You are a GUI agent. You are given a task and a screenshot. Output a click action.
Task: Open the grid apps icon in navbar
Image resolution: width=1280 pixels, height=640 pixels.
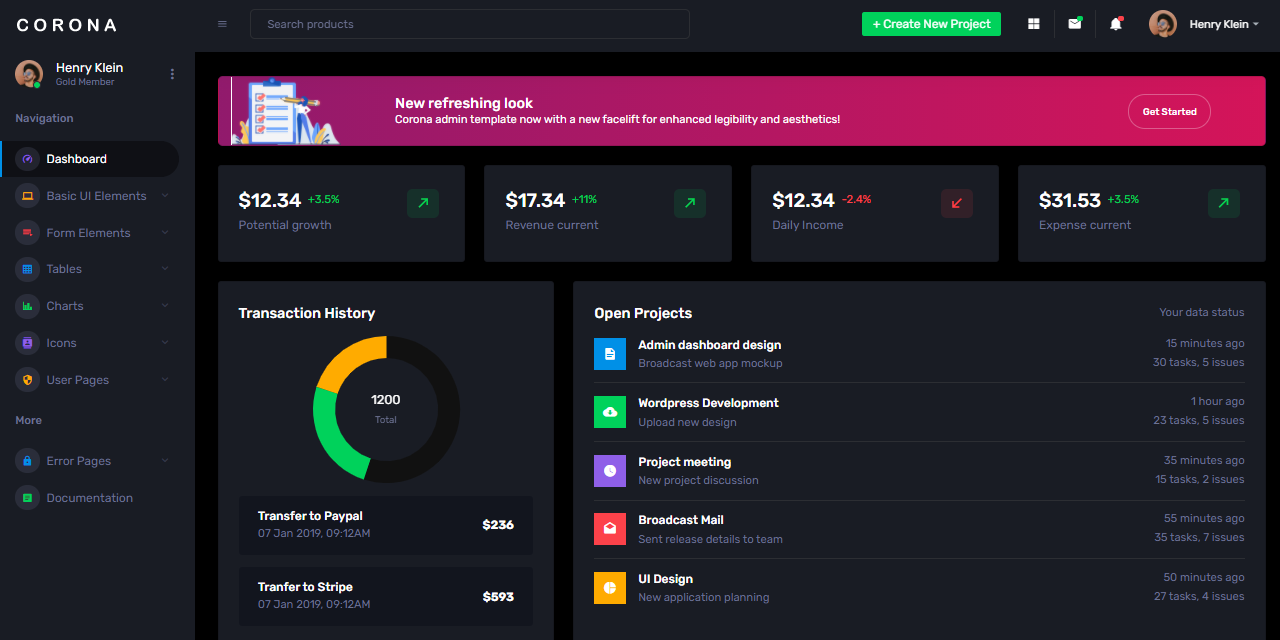(x=1034, y=24)
